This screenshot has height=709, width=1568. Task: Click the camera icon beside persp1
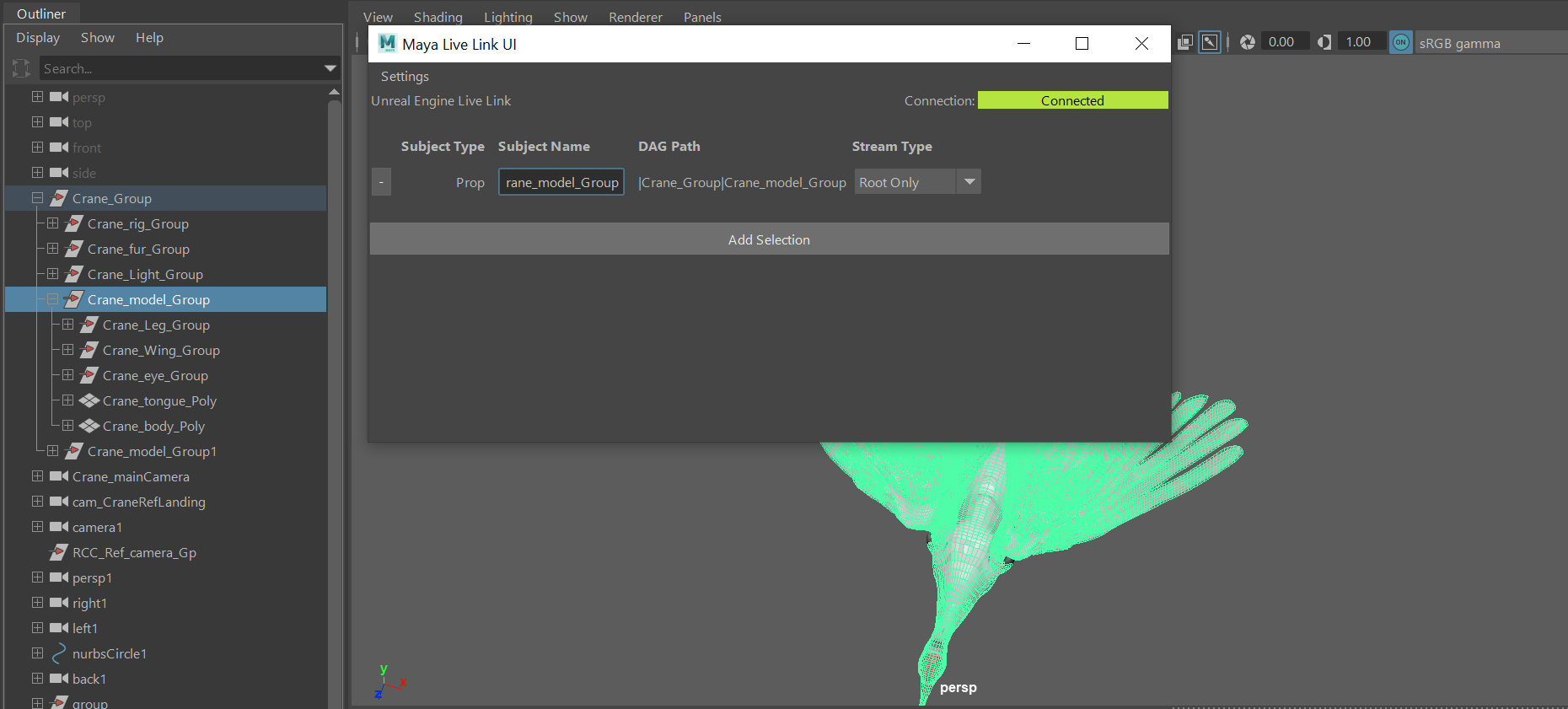59,577
